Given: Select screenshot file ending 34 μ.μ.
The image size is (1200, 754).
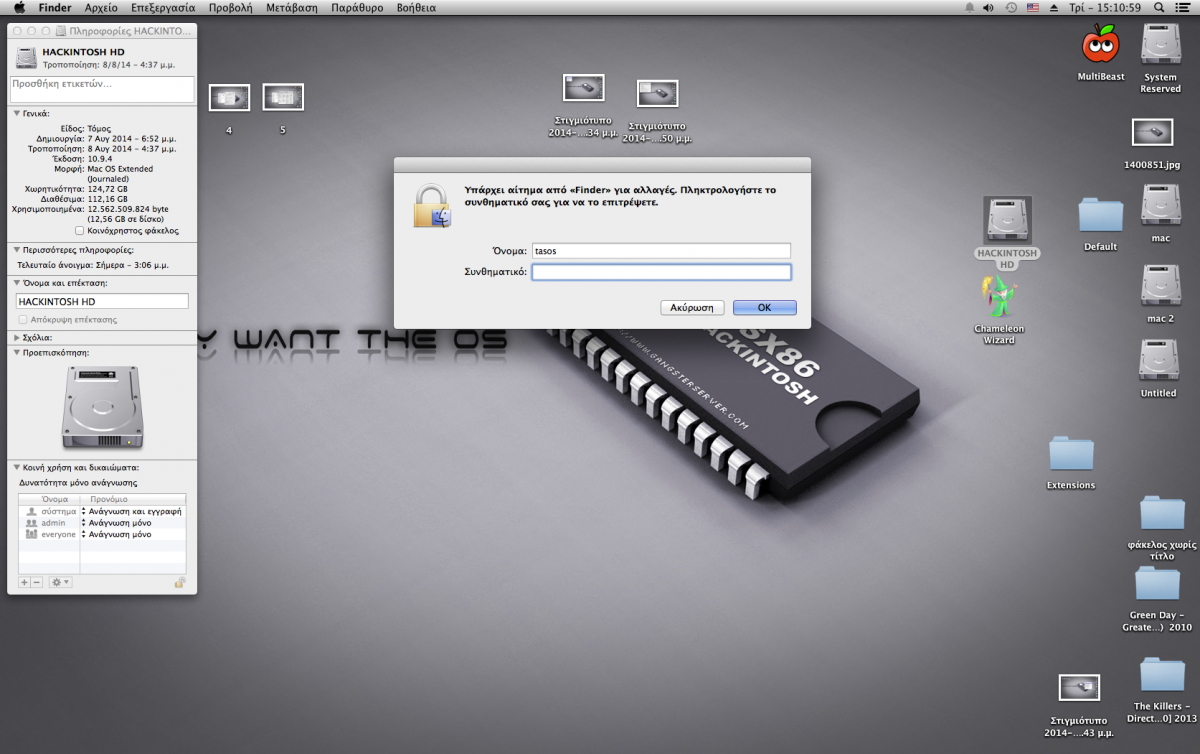Looking at the screenshot, I should [x=583, y=88].
